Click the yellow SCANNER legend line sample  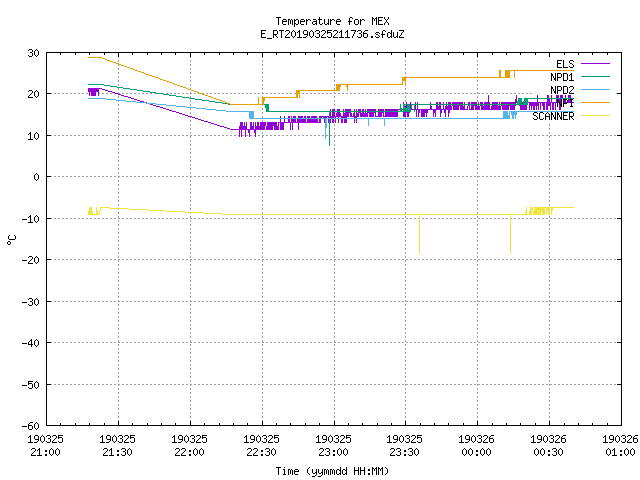coord(595,116)
